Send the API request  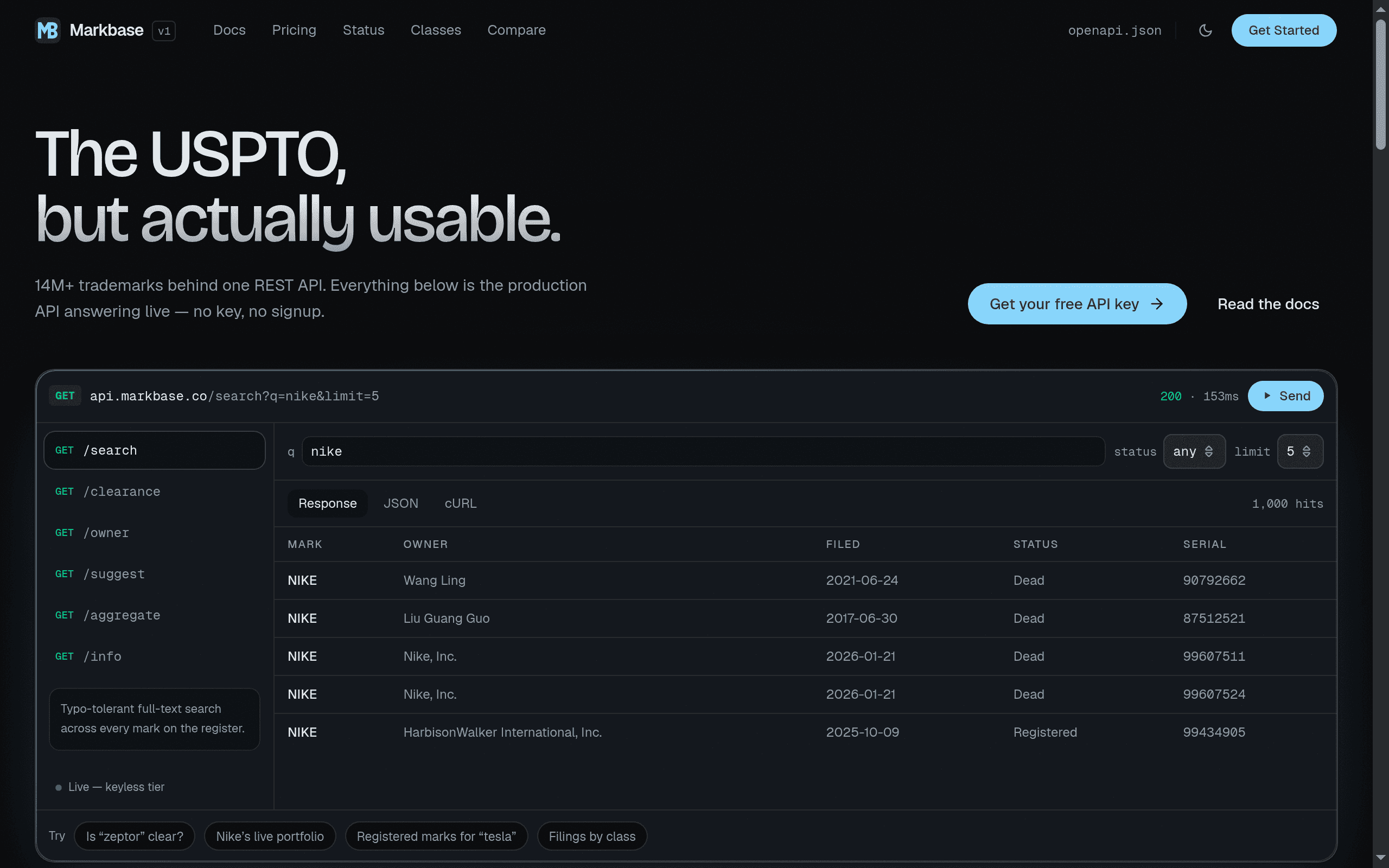pos(1286,396)
